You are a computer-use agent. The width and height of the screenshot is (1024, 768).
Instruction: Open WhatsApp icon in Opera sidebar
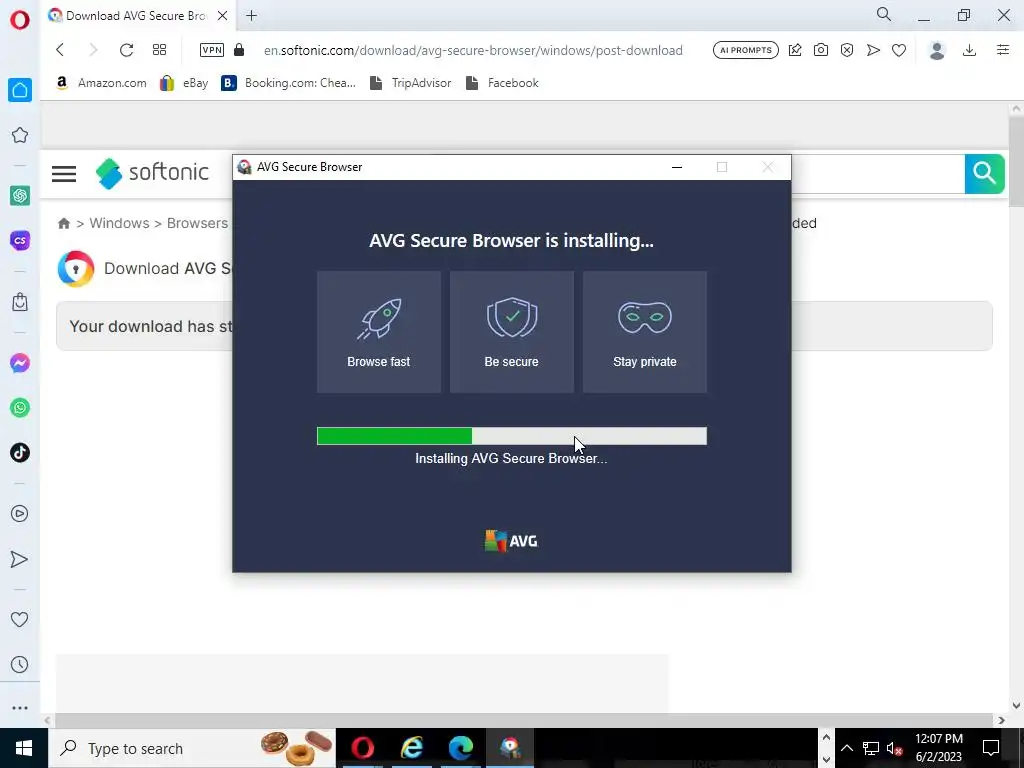[20, 408]
